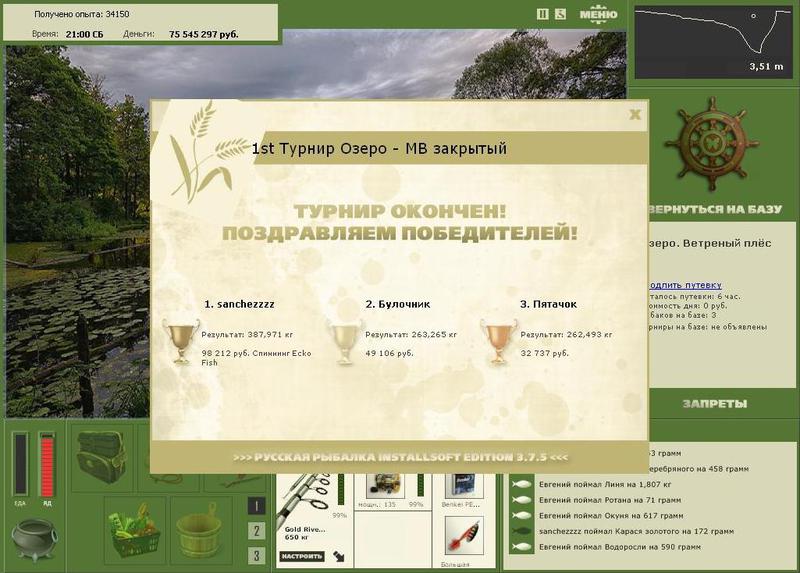Click fish icon beside 'поймал Водоросли' message
Viewport: 800px width, 573px height.
522,547
